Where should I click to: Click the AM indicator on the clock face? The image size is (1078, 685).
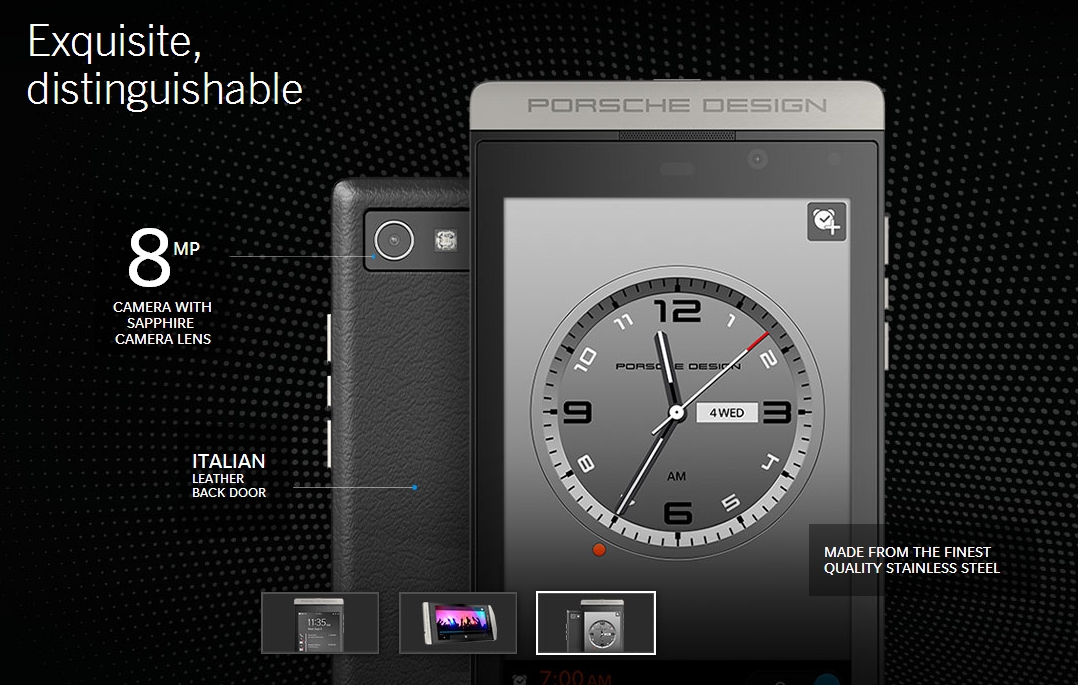[x=676, y=476]
